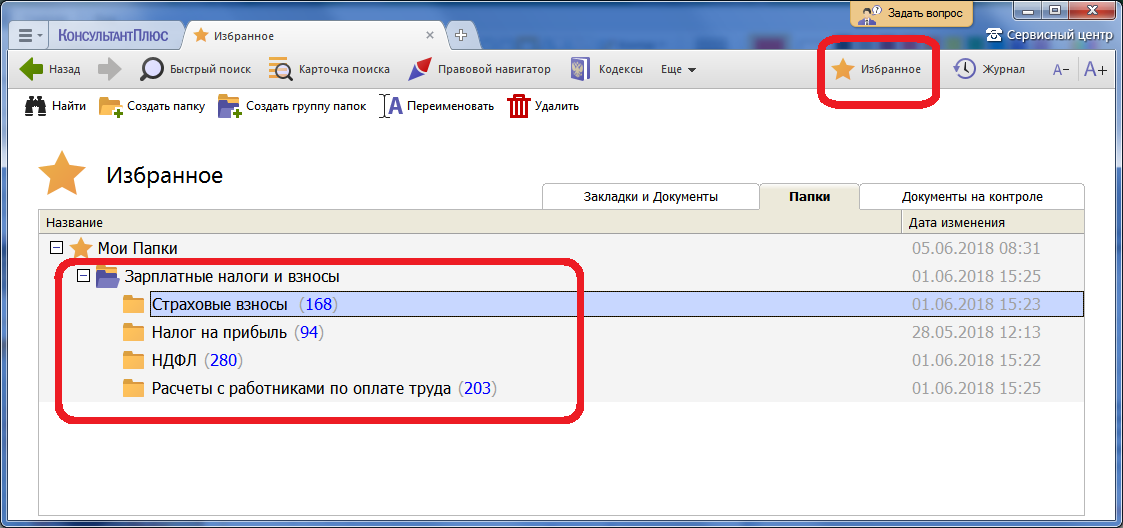Image resolution: width=1123 pixels, height=528 pixels.
Task: Open Быстрый поиск magnifier
Action: click(x=196, y=69)
